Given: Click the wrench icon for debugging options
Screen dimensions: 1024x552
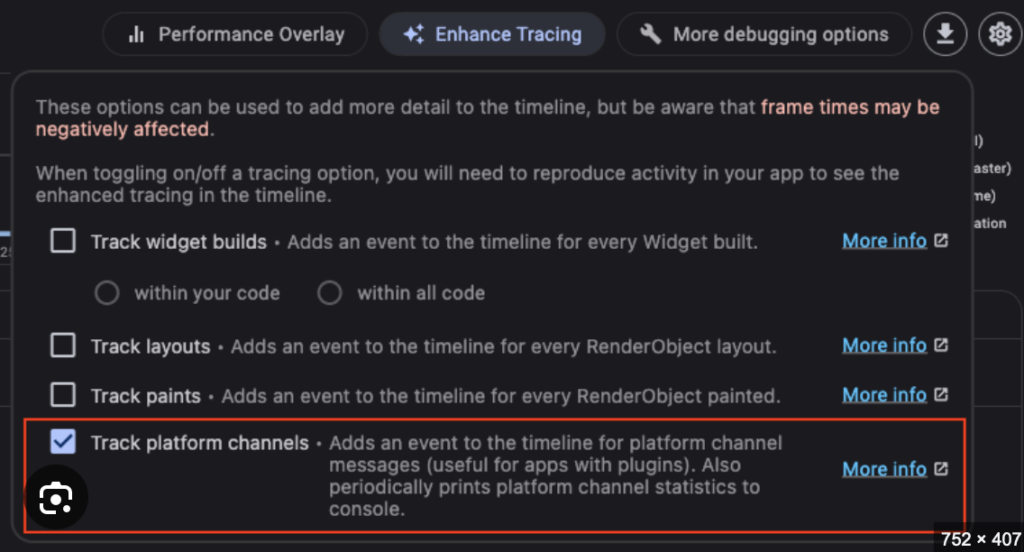Looking at the screenshot, I should [x=651, y=35].
